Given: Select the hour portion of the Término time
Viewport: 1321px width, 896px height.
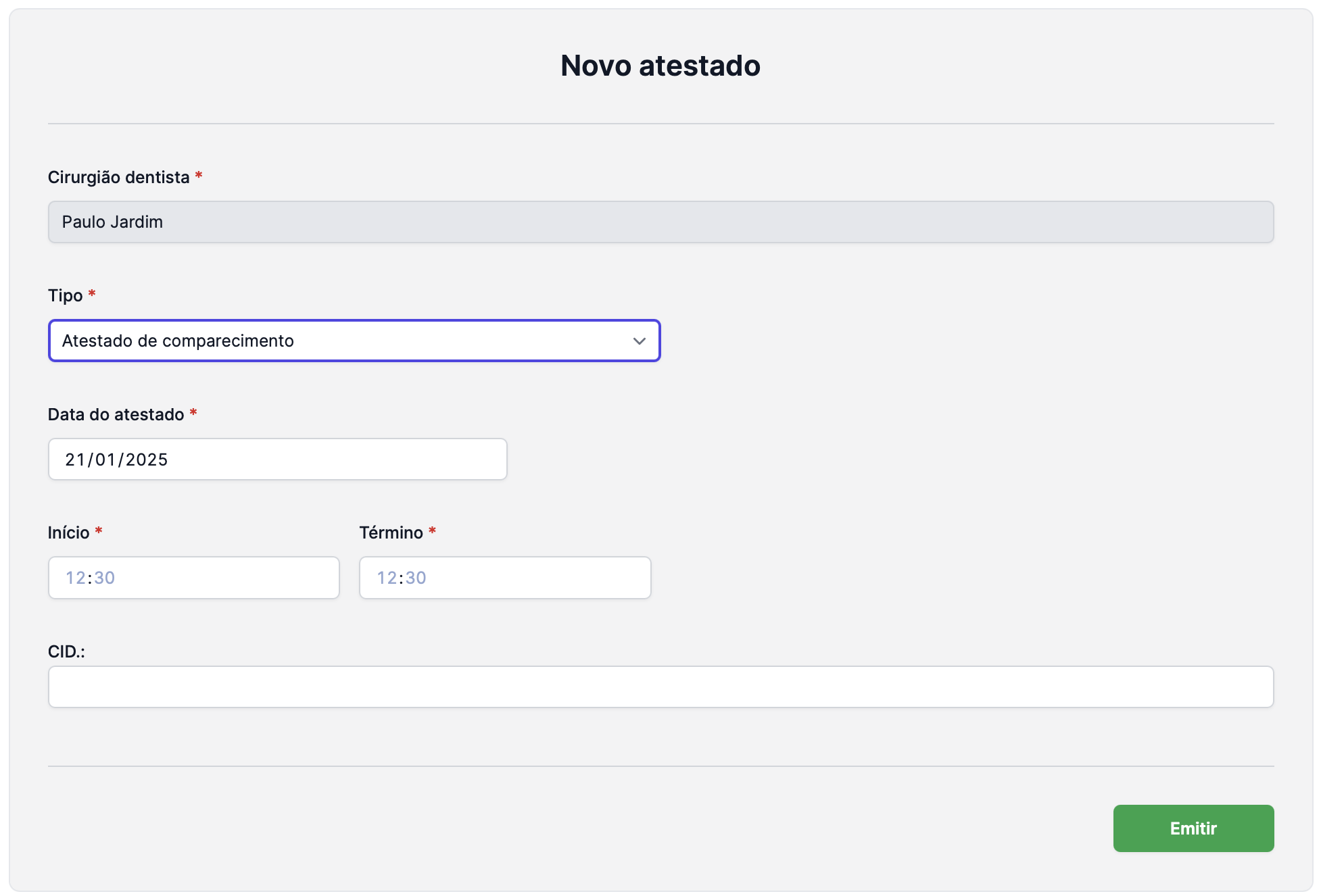Looking at the screenshot, I should point(387,578).
